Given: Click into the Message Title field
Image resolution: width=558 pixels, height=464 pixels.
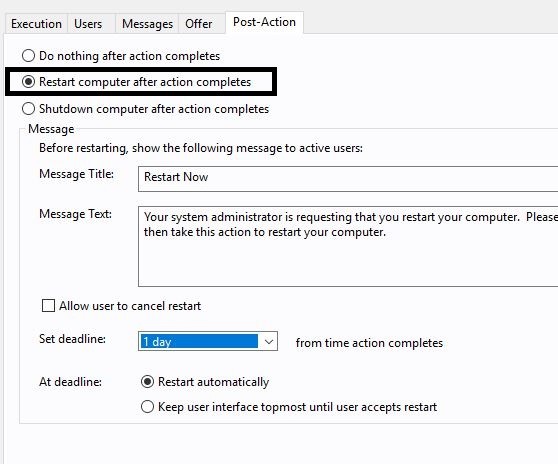Looking at the screenshot, I should click(348, 179).
